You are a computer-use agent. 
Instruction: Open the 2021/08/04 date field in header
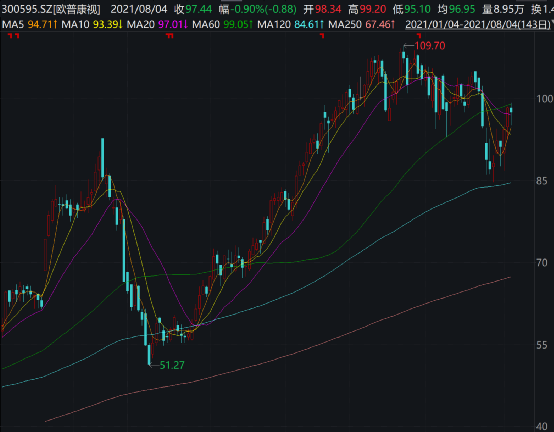(x=138, y=9)
